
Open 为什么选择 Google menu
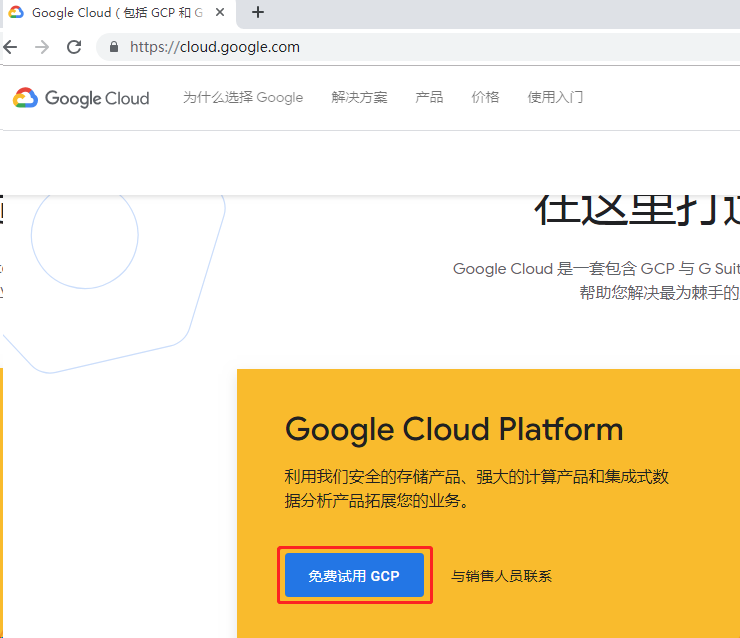click(x=243, y=97)
